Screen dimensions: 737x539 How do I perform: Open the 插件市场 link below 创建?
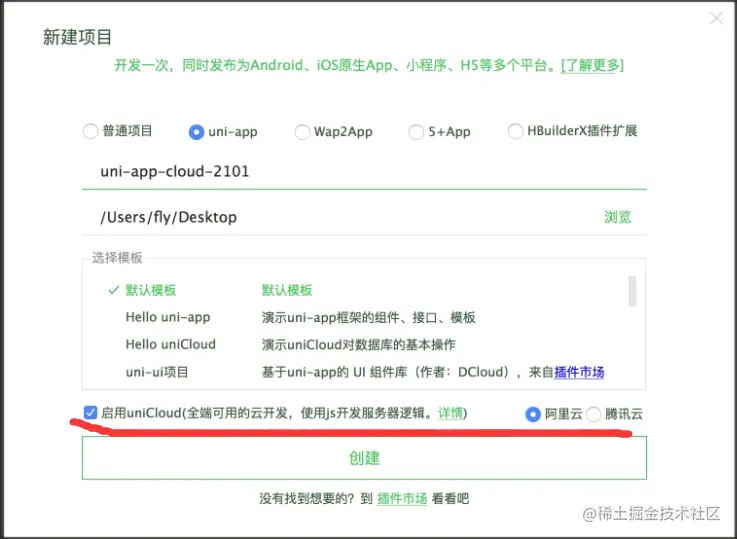pos(402,498)
